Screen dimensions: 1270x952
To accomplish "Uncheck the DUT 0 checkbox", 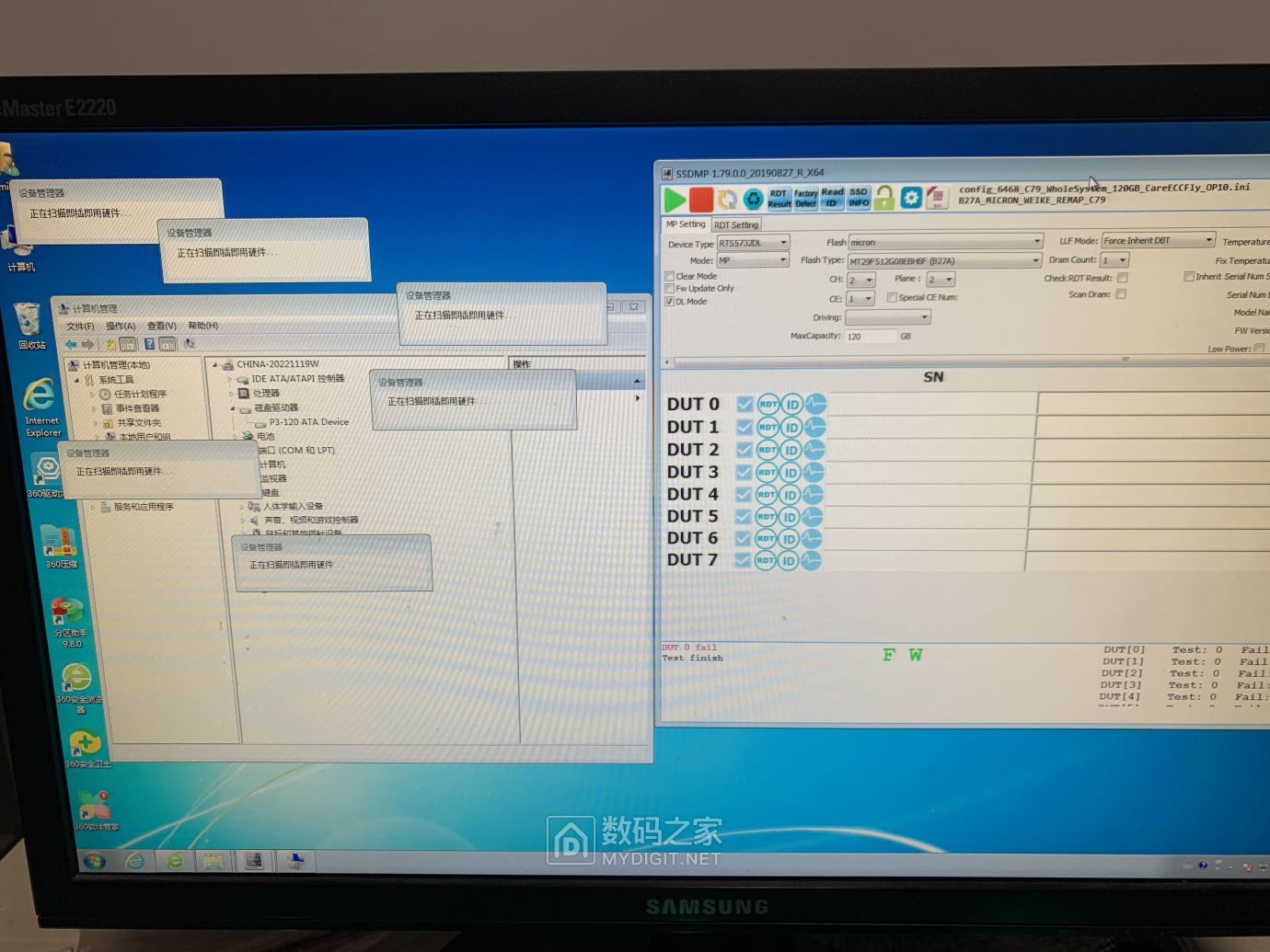I will (x=745, y=404).
